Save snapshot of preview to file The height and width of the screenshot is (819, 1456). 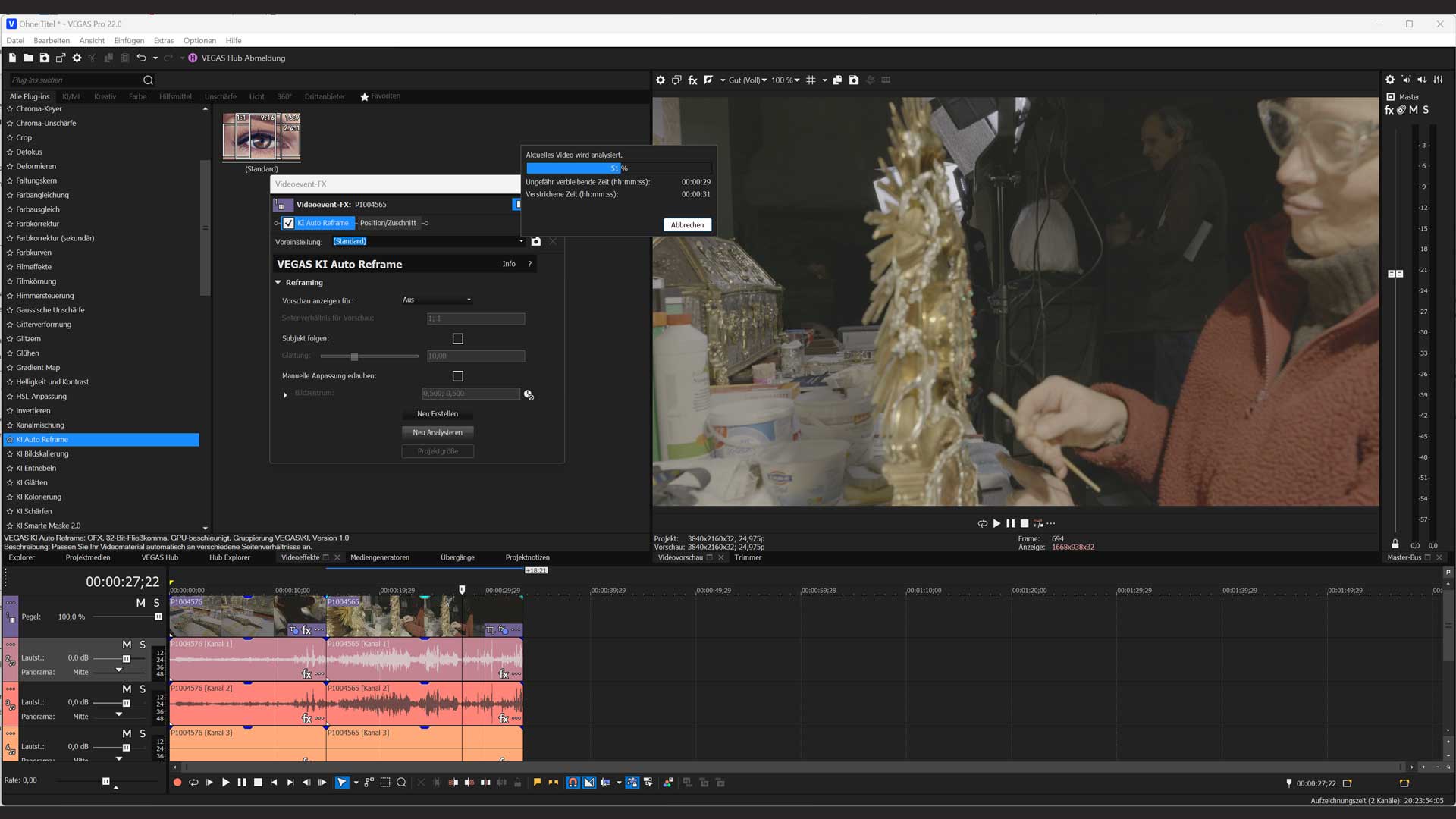(x=854, y=80)
